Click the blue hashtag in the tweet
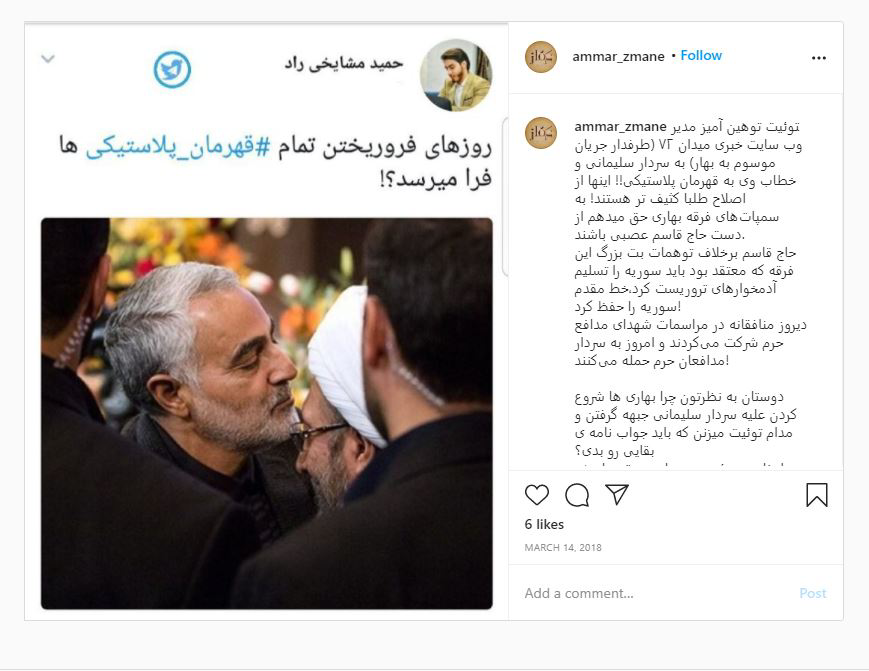869x671 pixels. point(177,147)
